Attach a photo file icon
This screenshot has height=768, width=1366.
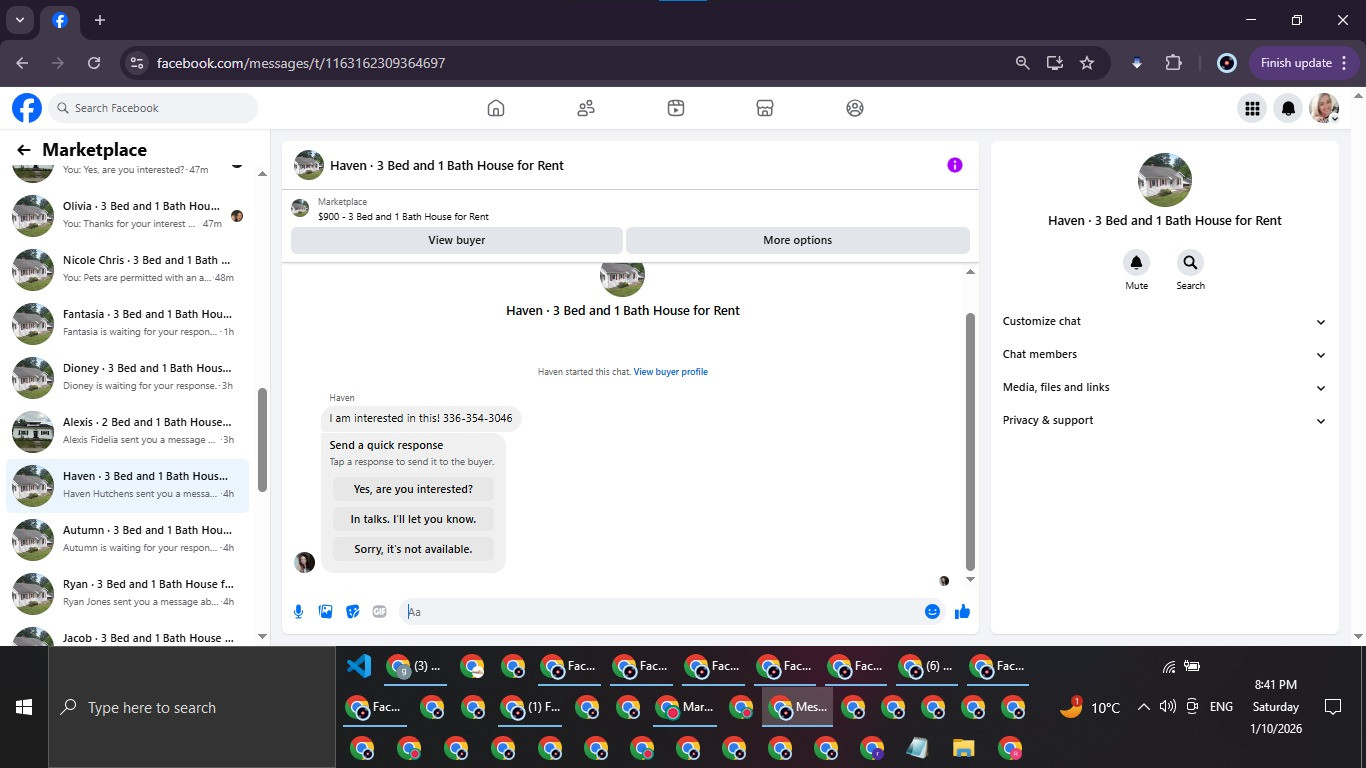click(x=325, y=611)
